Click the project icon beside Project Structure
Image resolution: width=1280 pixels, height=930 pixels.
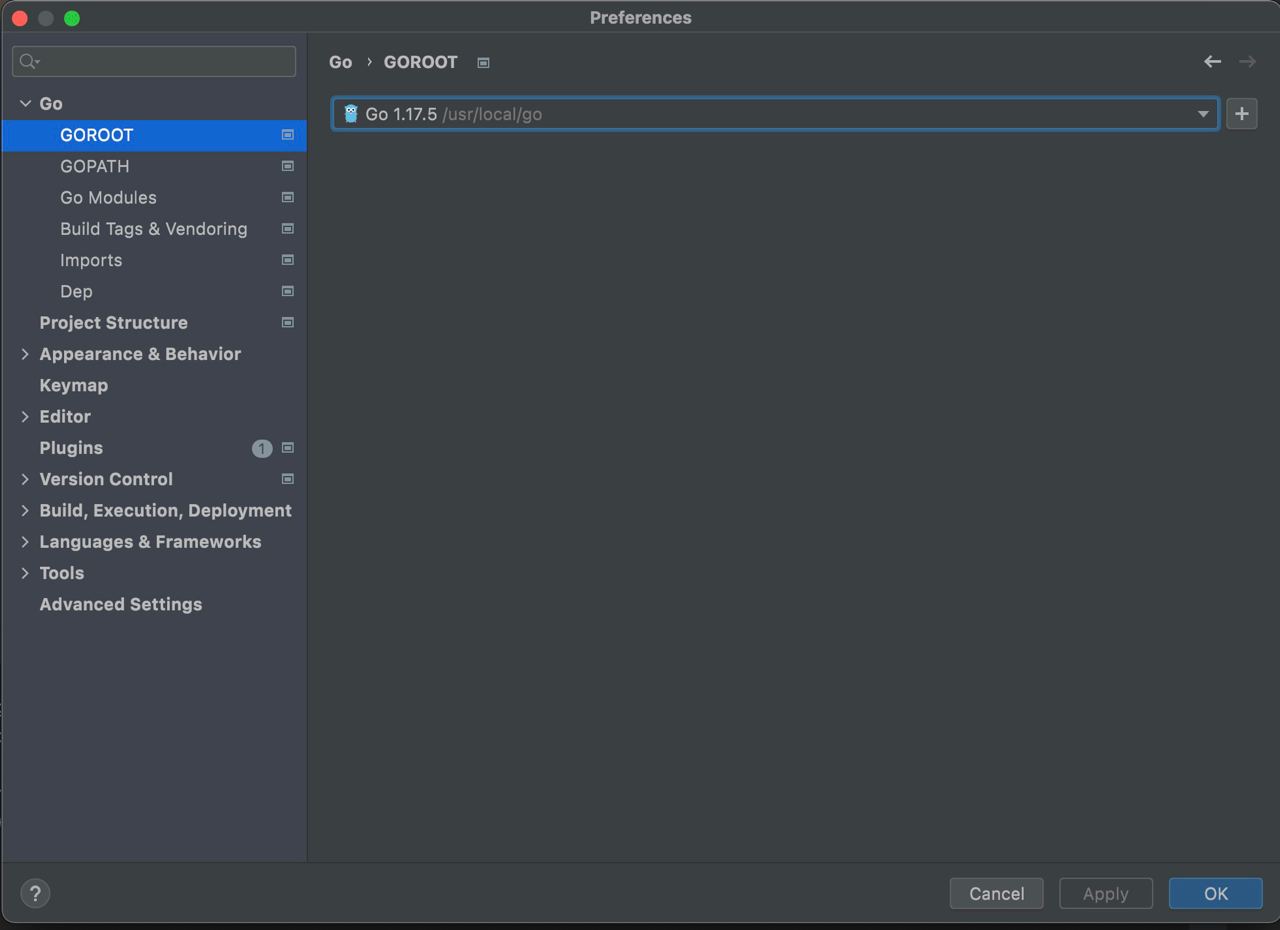click(x=287, y=323)
